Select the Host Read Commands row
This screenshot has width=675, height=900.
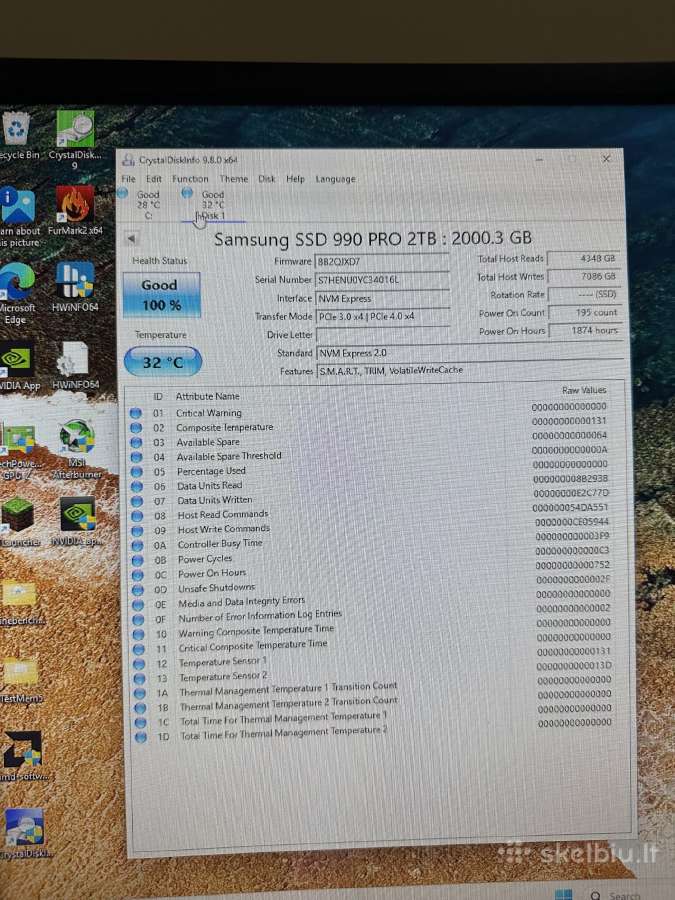coord(369,512)
